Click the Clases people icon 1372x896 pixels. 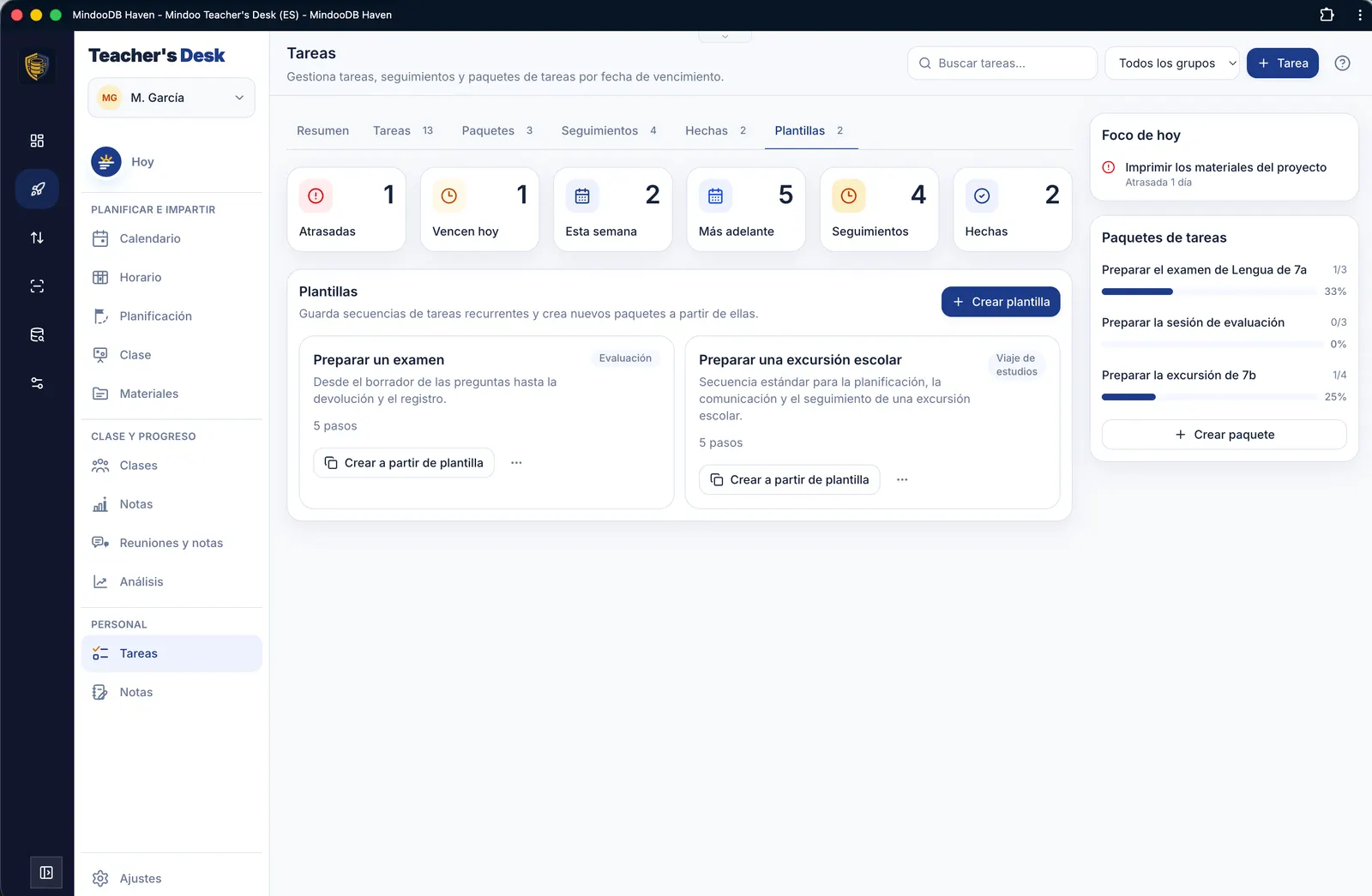[x=100, y=466]
